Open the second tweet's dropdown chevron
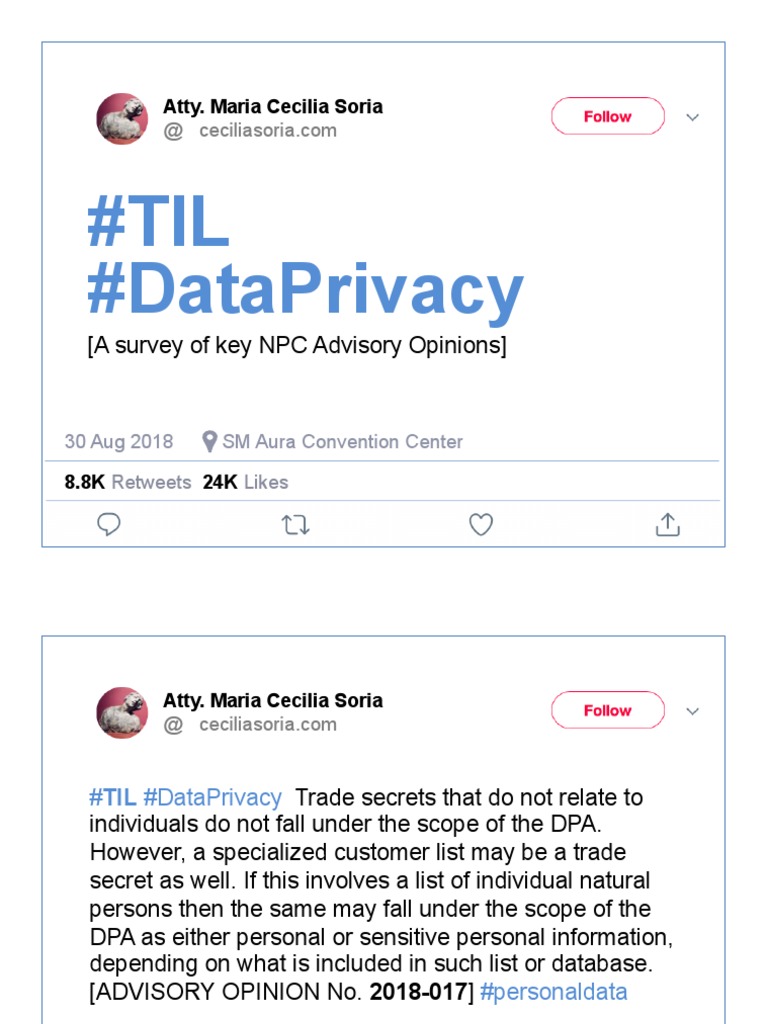The image size is (768, 1024). coord(692,711)
